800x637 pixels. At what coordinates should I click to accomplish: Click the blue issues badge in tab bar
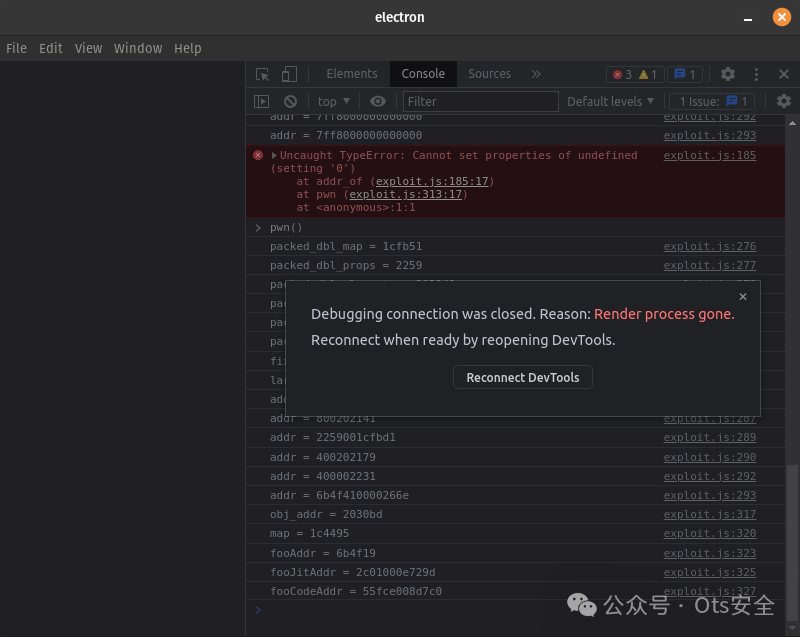(685, 74)
